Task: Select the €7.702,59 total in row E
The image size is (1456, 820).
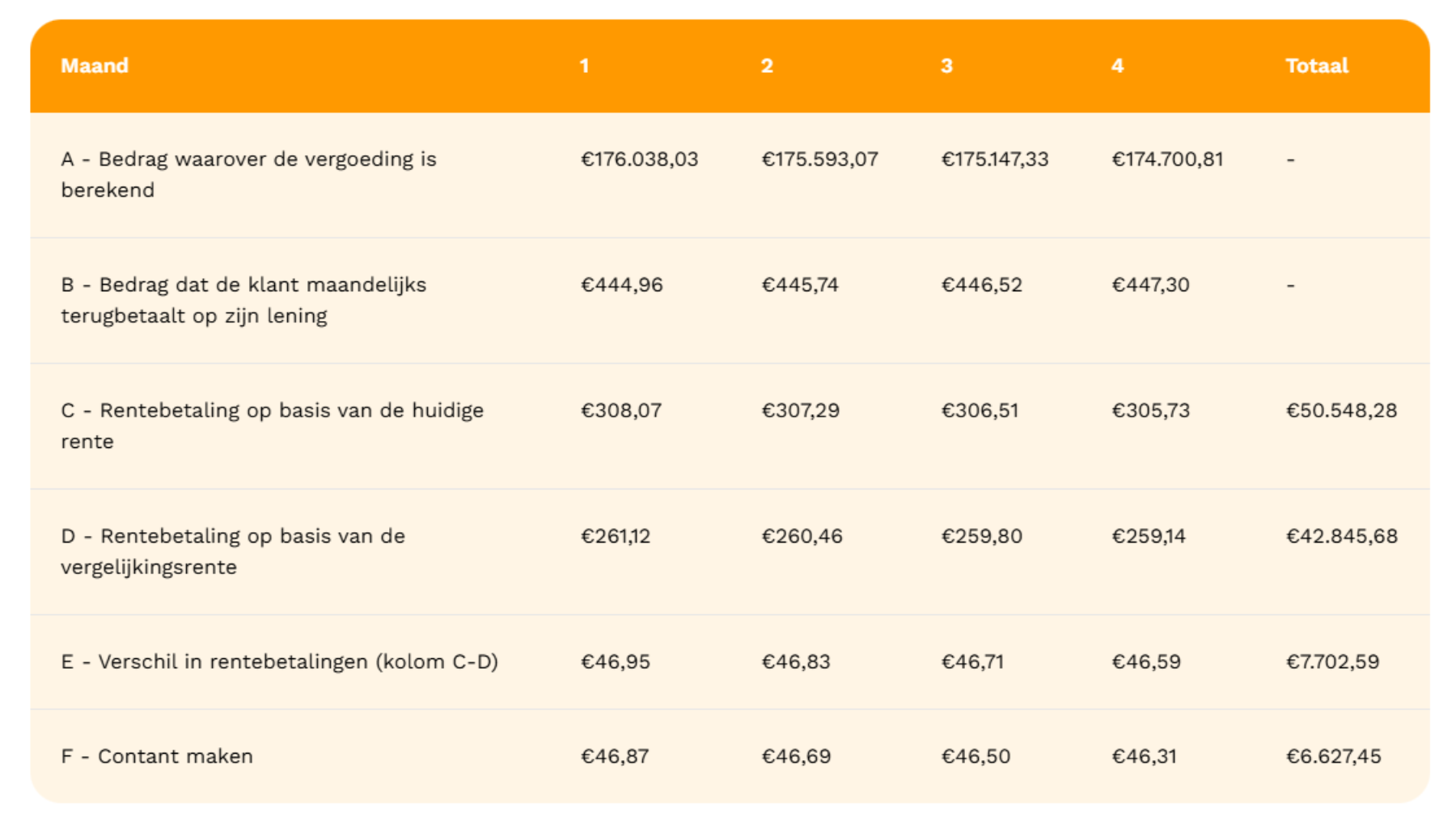Action: click(x=1332, y=662)
